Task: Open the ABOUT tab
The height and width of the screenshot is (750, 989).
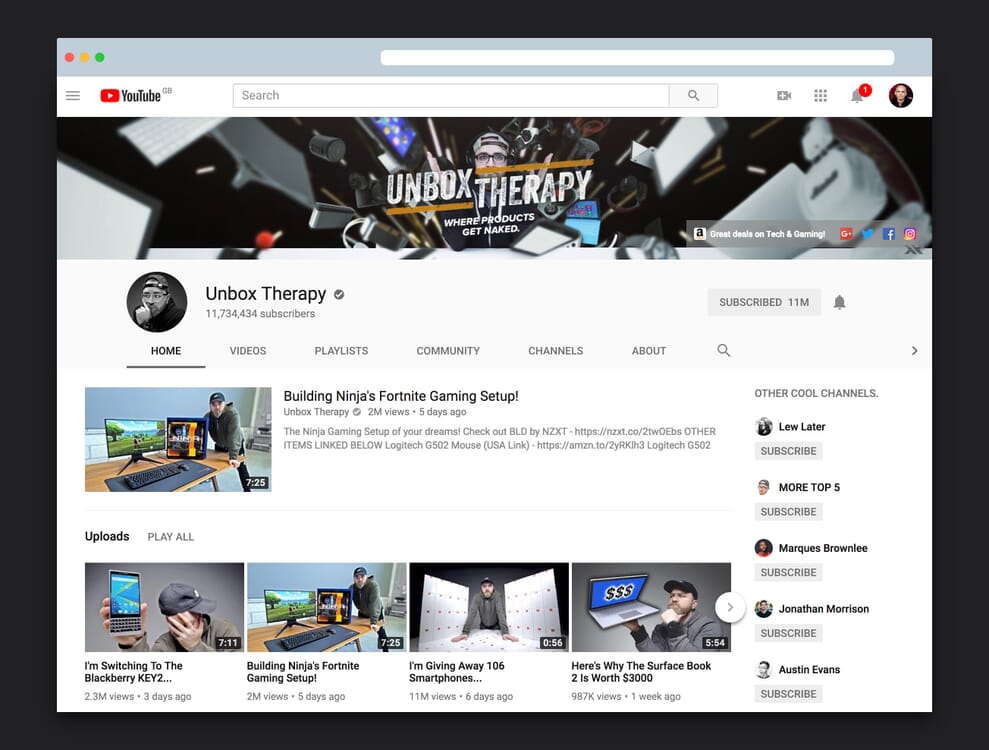Action: [x=649, y=351]
